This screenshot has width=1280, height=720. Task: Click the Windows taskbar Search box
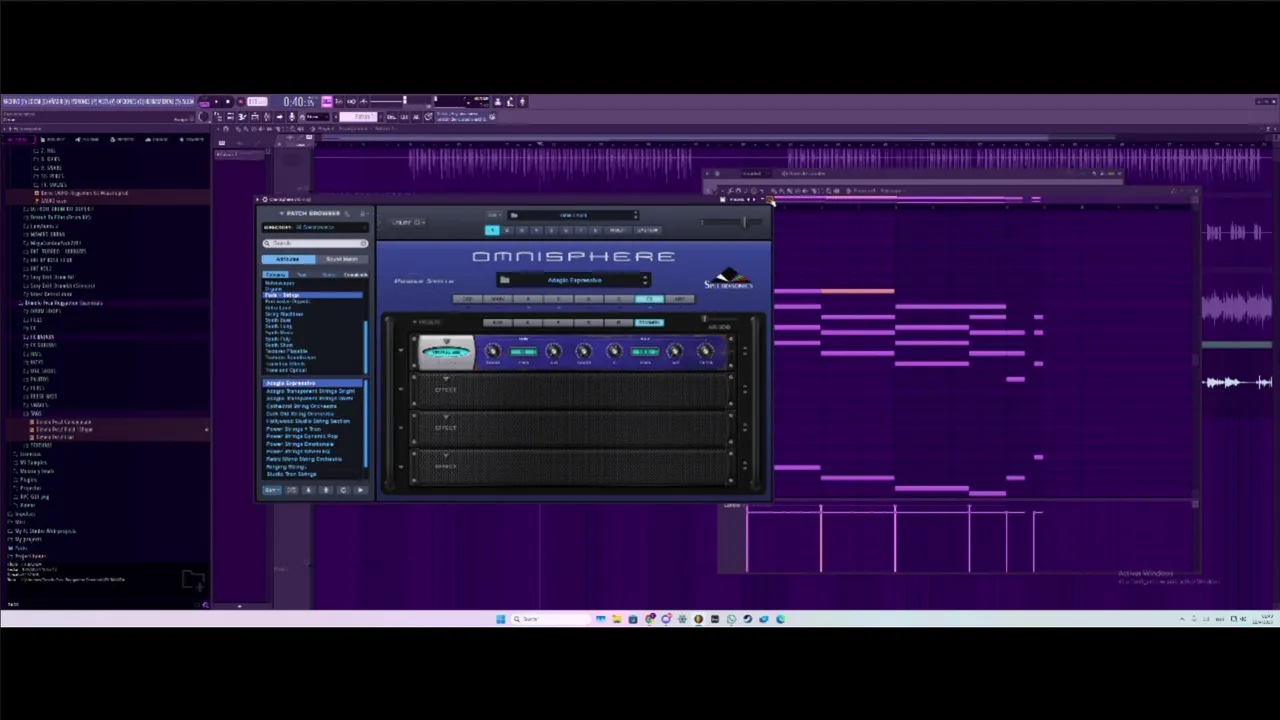click(x=550, y=619)
